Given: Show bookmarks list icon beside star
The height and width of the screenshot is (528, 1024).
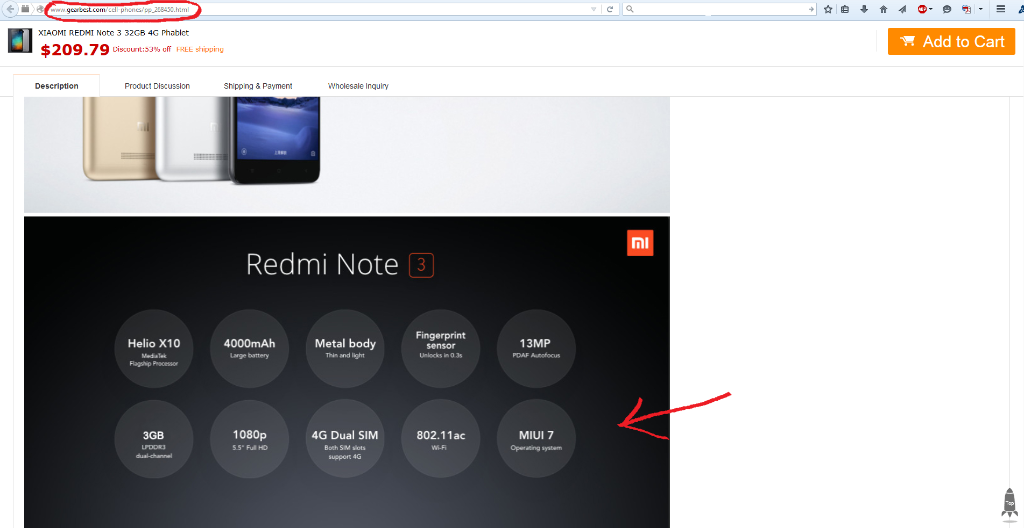Looking at the screenshot, I should tap(845, 9).
